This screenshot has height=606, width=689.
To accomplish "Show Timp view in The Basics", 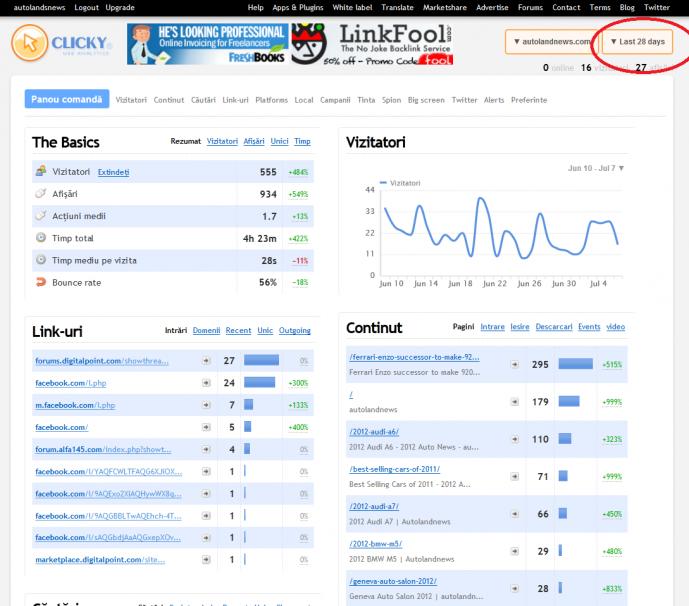I will point(302,141).
